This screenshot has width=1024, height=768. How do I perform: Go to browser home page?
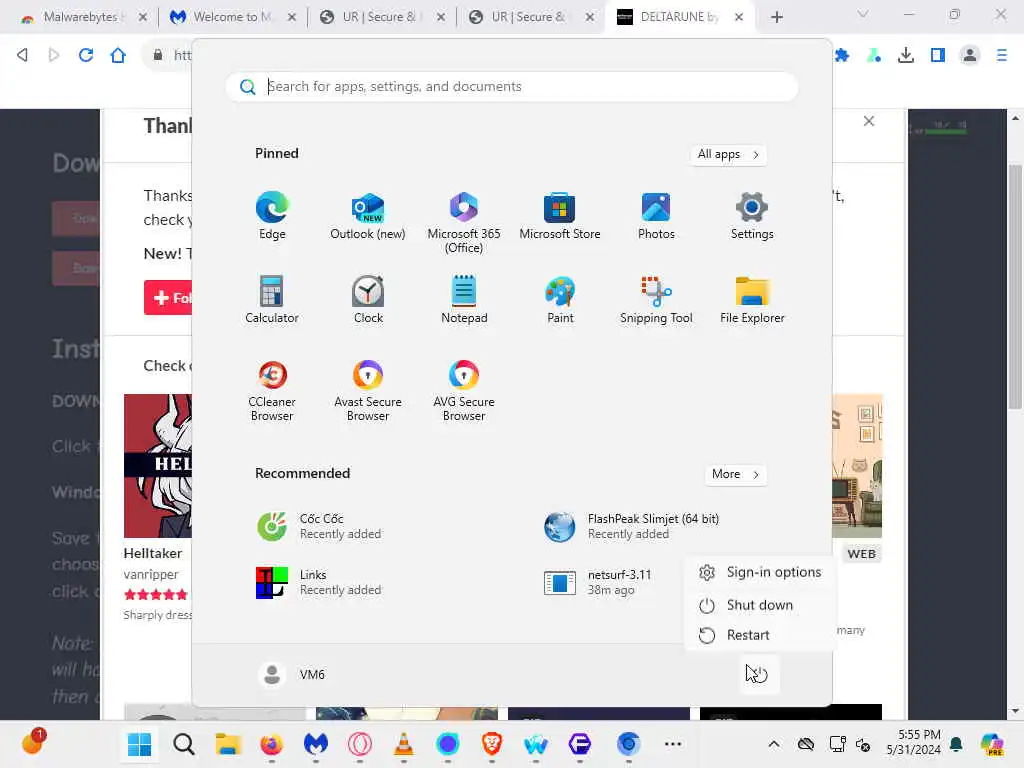point(118,55)
